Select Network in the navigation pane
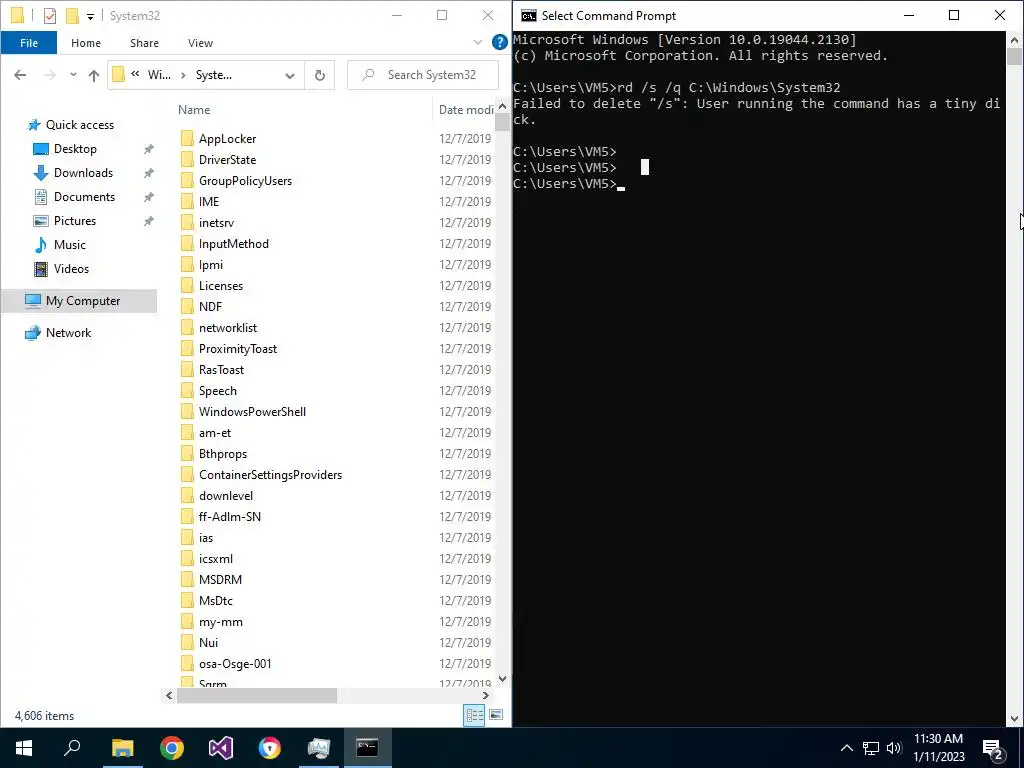Viewport: 1024px width, 768px height. click(x=68, y=333)
